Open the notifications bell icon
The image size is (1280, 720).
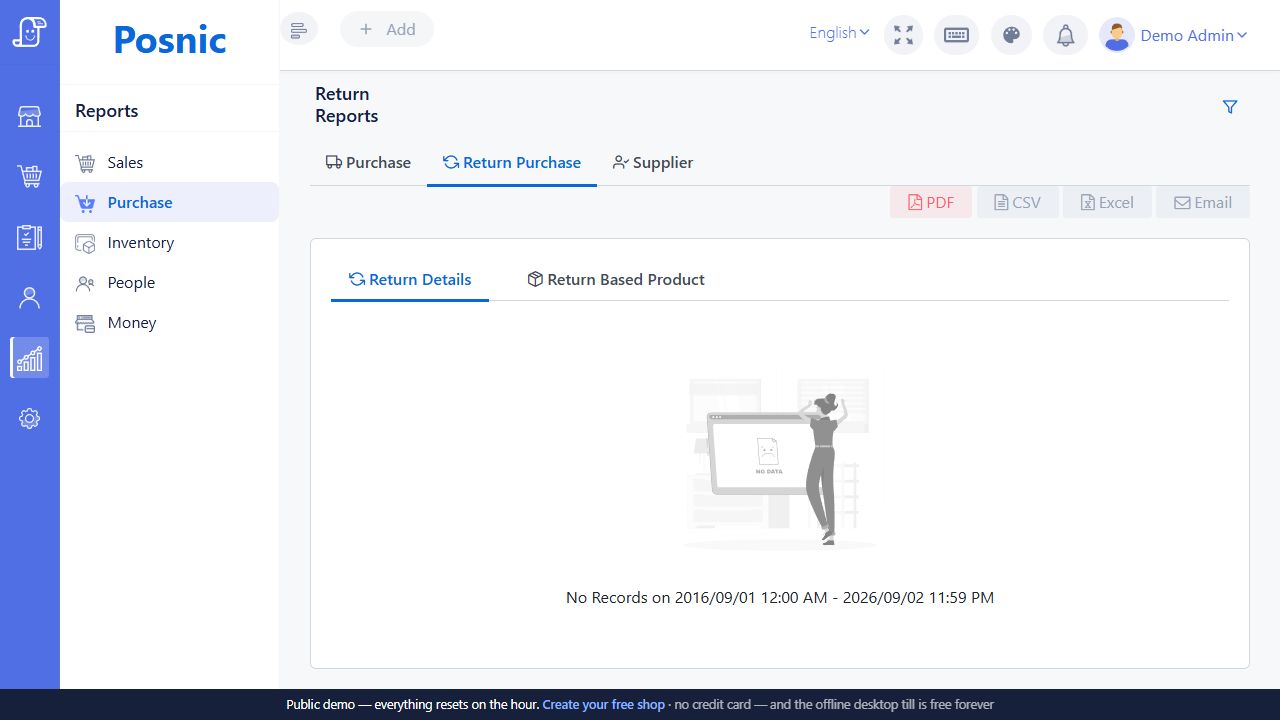1066,35
